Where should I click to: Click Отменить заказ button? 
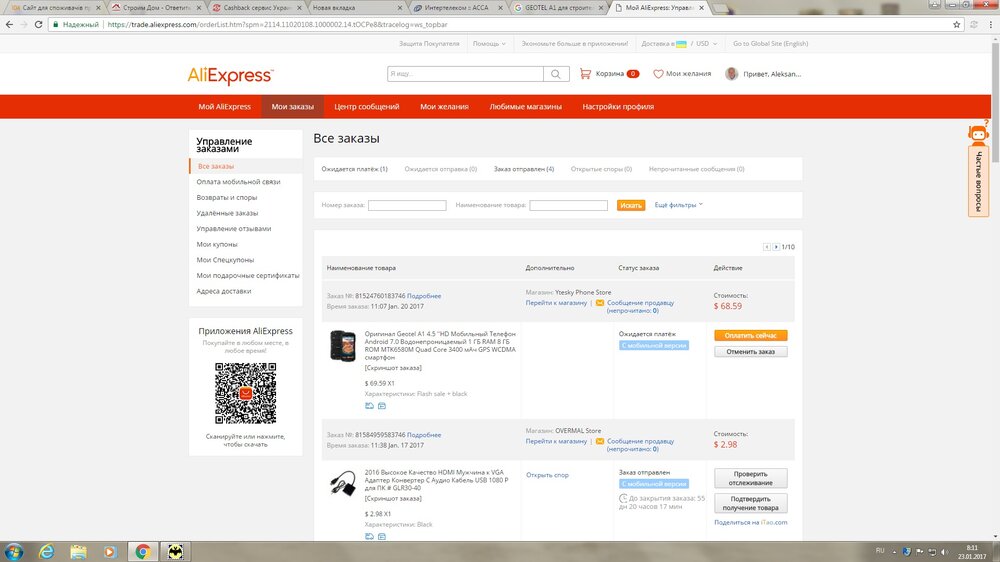point(751,351)
